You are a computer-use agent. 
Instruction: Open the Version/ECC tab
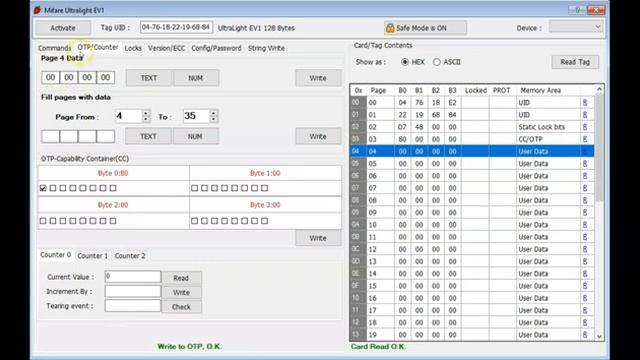[x=167, y=48]
